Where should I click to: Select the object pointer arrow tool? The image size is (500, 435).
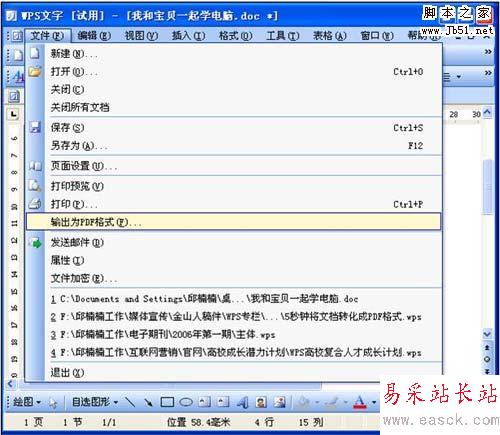[x=52, y=403]
